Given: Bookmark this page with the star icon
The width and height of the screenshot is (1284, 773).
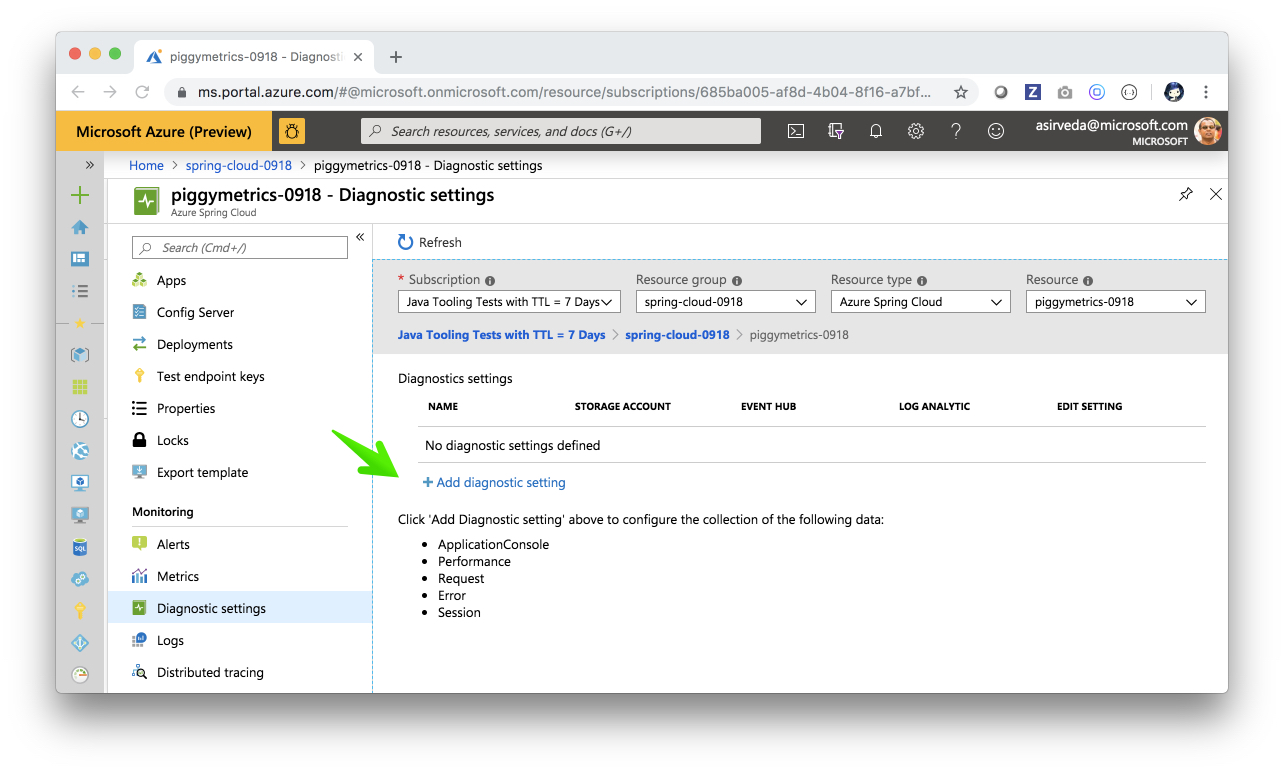Looking at the screenshot, I should point(961,92).
